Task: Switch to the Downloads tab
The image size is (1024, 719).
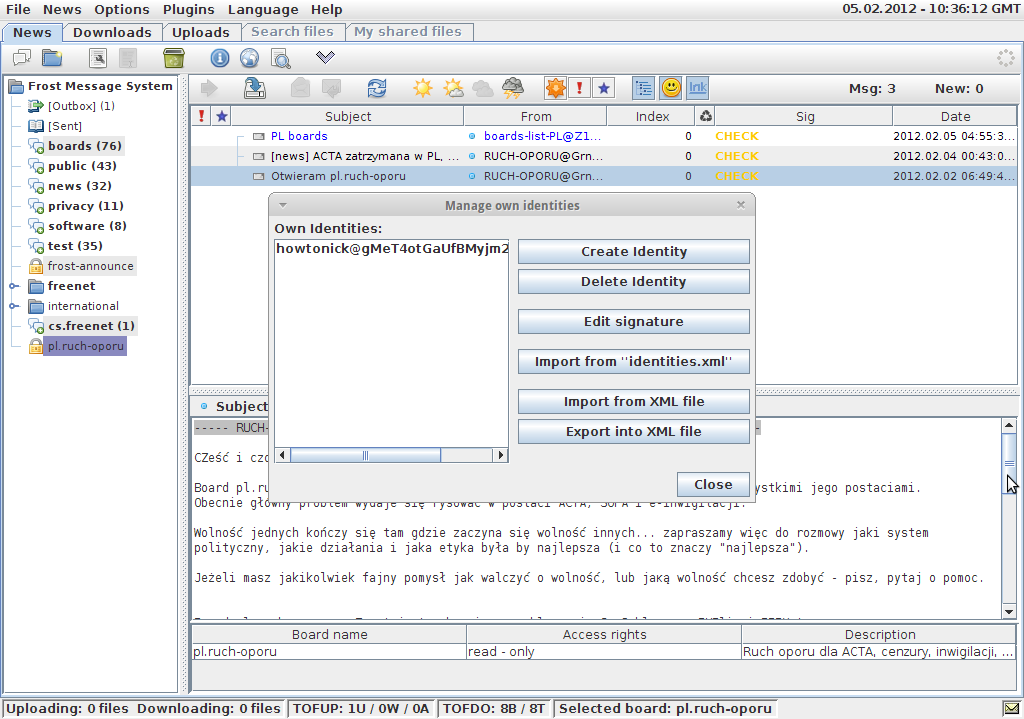Action: tap(112, 33)
